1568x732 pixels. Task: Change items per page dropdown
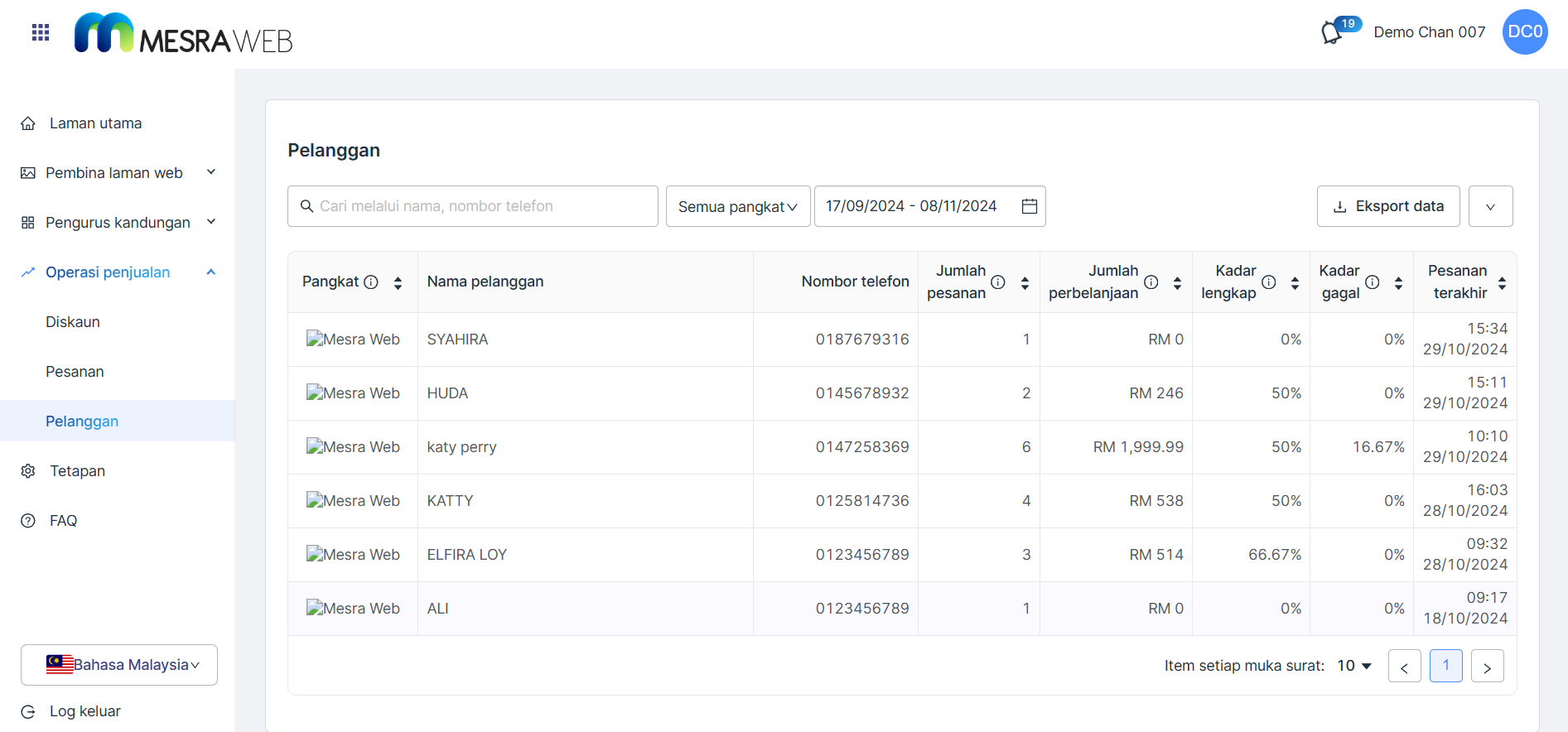pos(1354,666)
